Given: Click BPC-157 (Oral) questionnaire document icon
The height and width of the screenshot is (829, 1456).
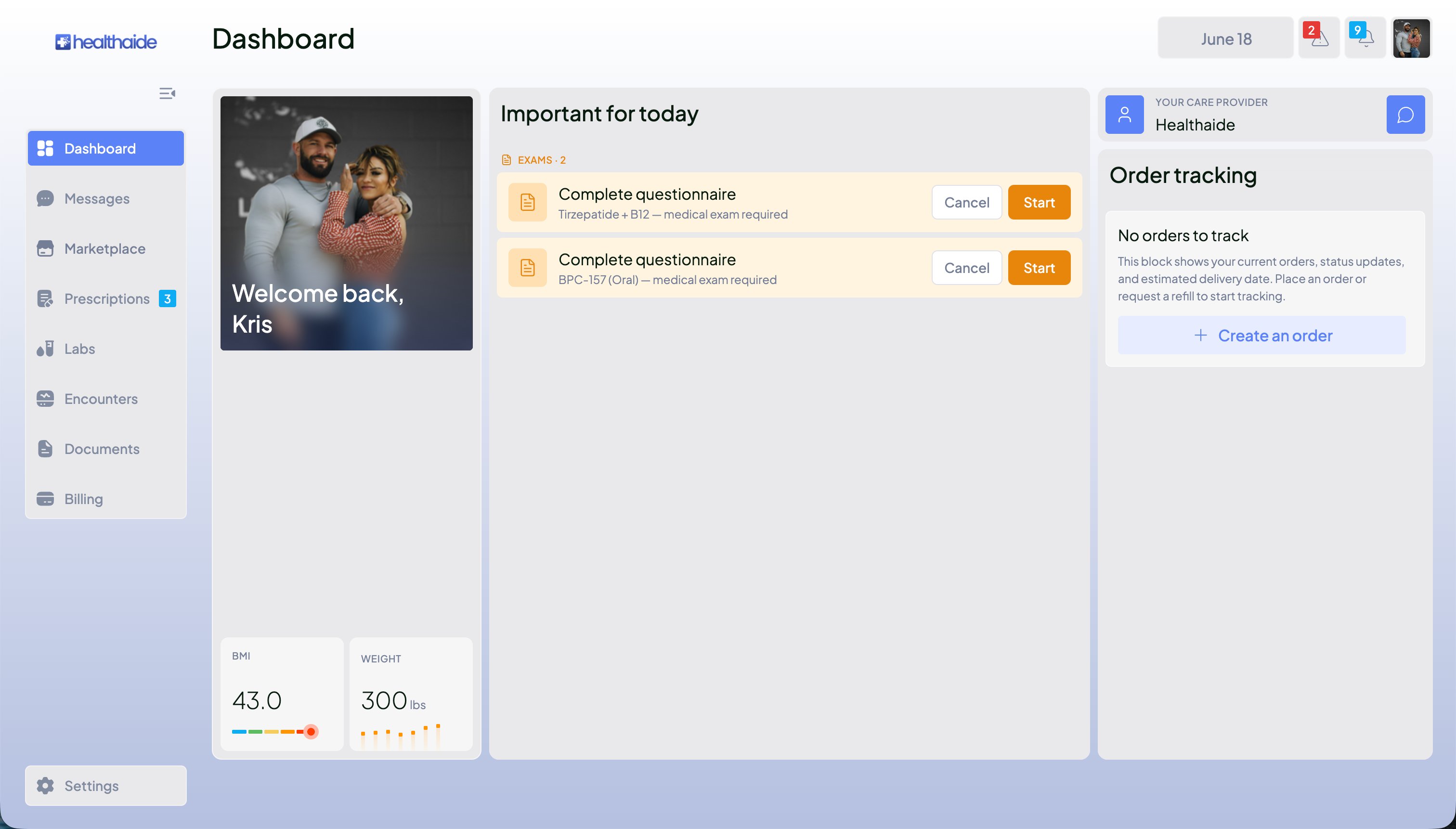Looking at the screenshot, I should [x=528, y=268].
